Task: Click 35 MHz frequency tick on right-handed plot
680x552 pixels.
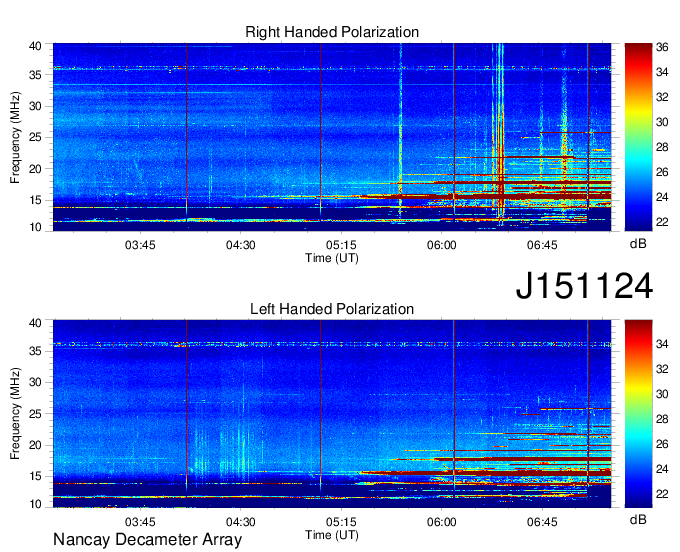Action: pos(35,75)
